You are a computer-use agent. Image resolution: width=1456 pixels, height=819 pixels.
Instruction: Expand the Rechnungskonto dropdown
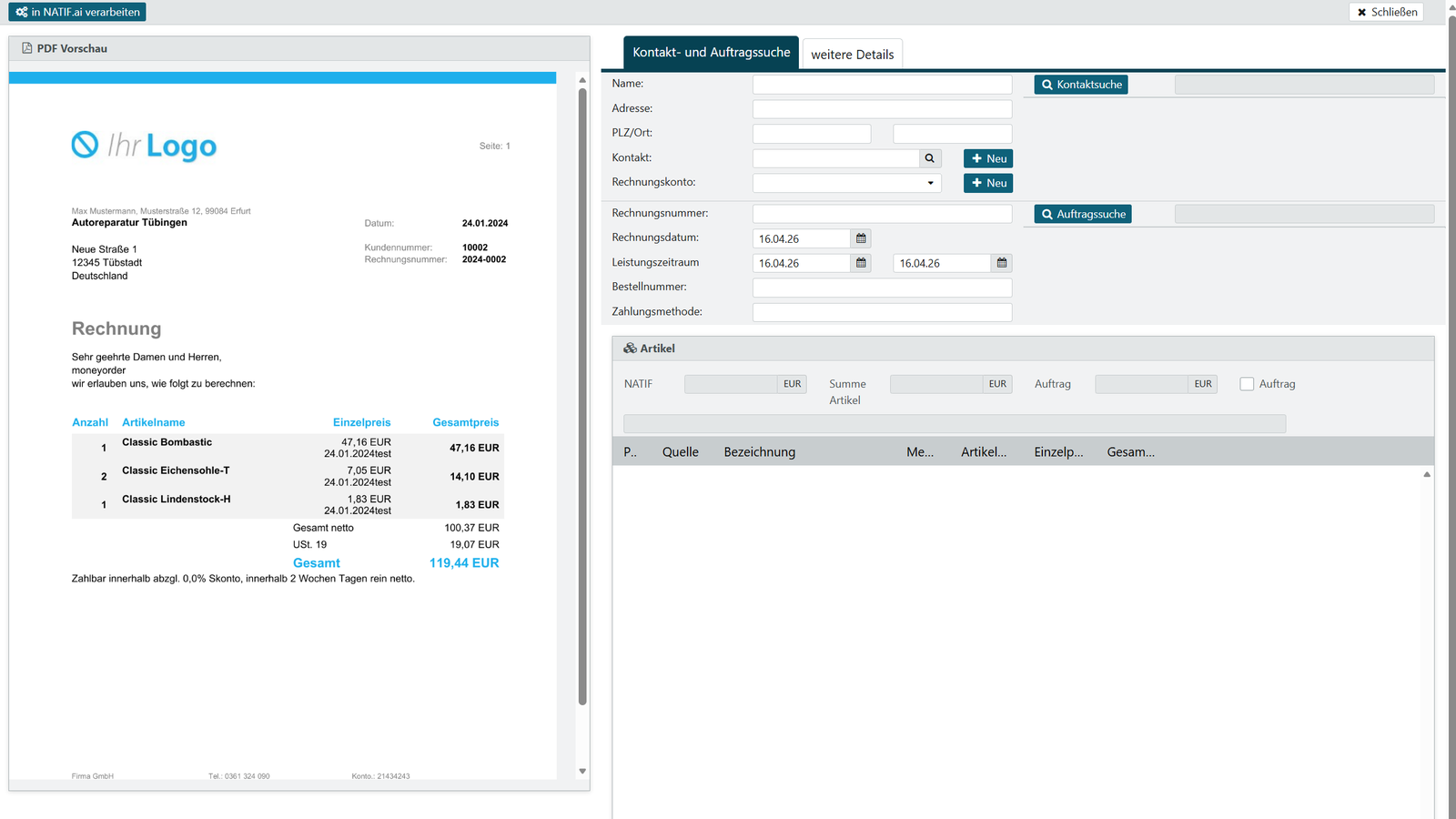(930, 183)
